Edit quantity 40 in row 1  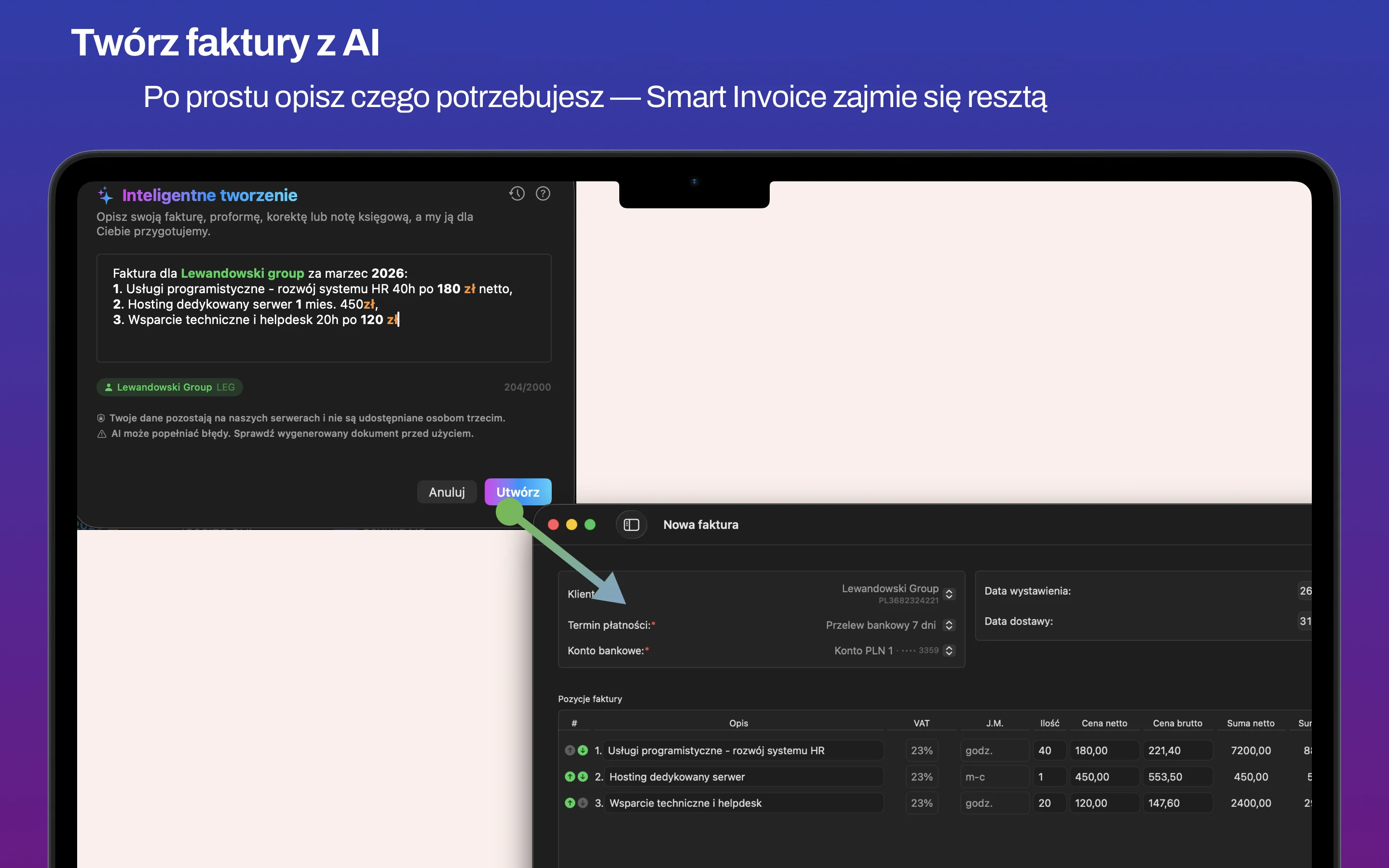click(x=1050, y=750)
